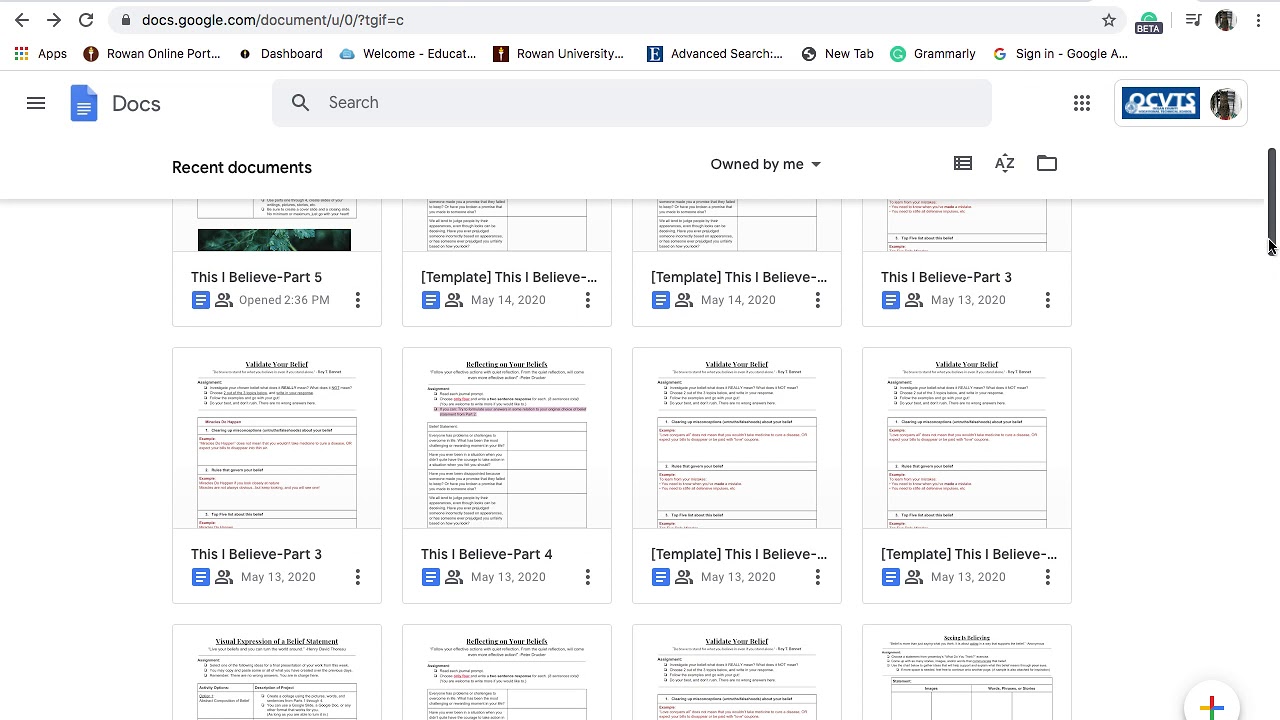Open the Dashboard bookmark
Image resolution: width=1280 pixels, height=720 pixels.
point(281,54)
